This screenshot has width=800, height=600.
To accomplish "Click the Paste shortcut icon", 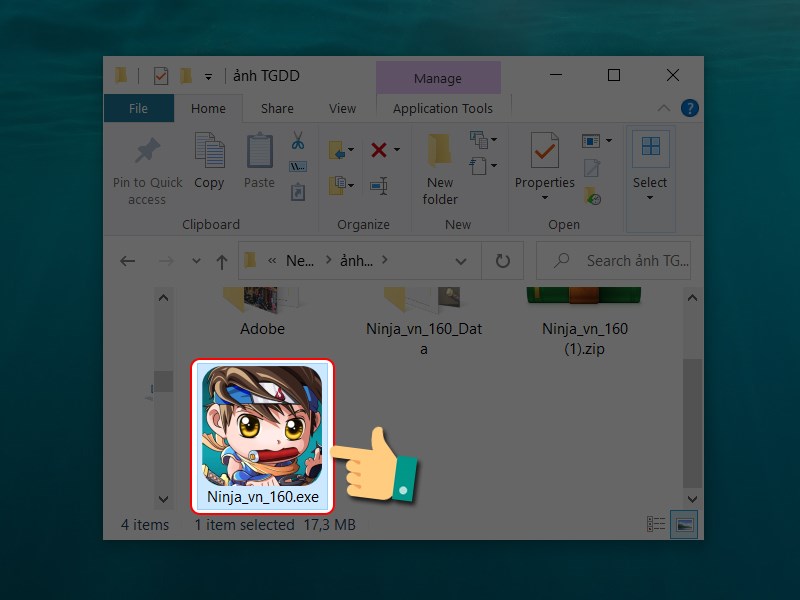I will (x=298, y=192).
